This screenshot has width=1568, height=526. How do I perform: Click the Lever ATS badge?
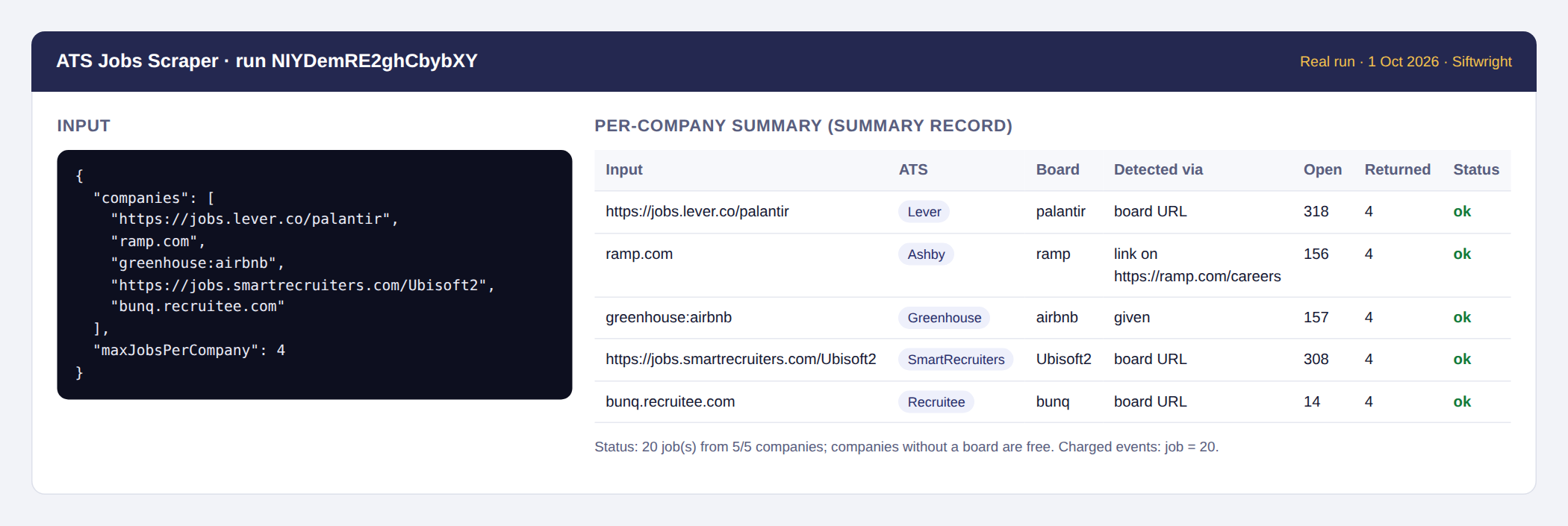[924, 212]
